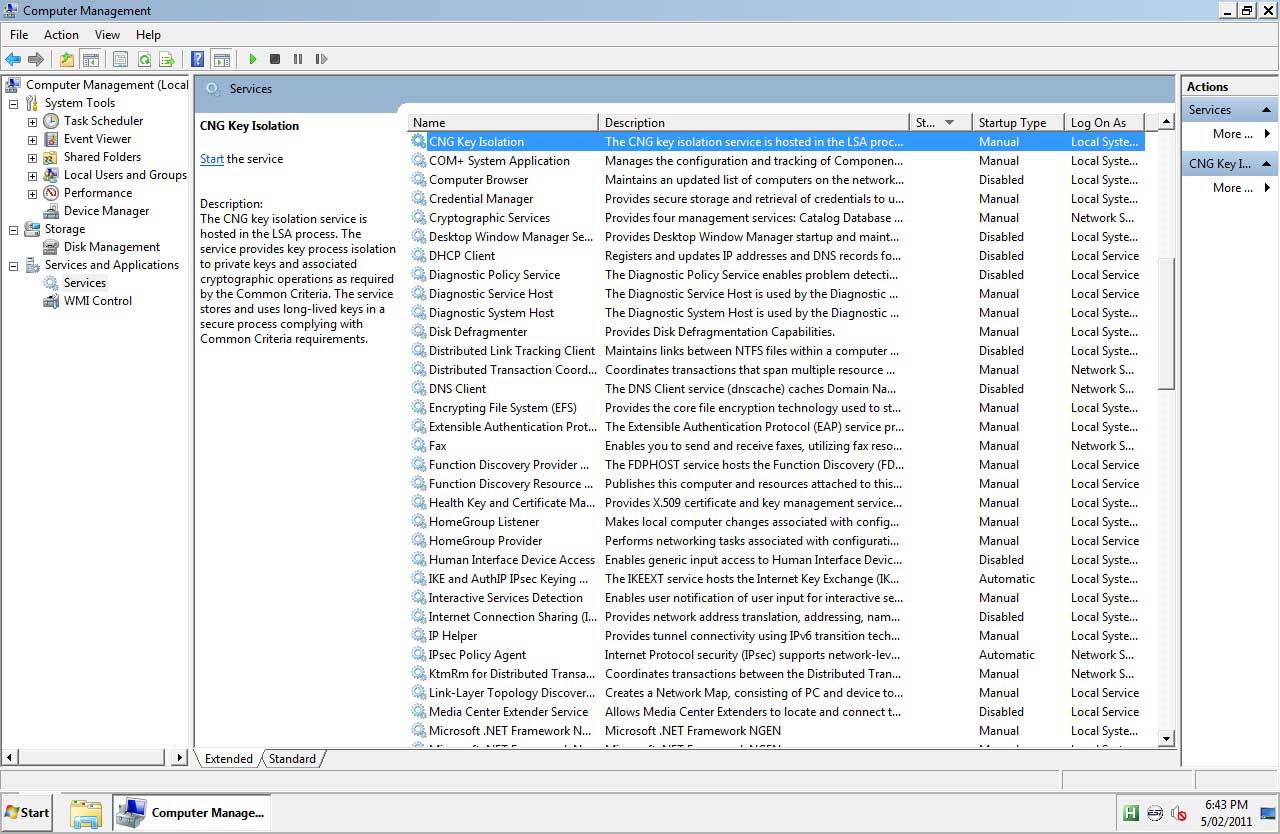Click the blue Back arrow in toolbar
Screen dimensions: 1280x834
tap(13, 59)
